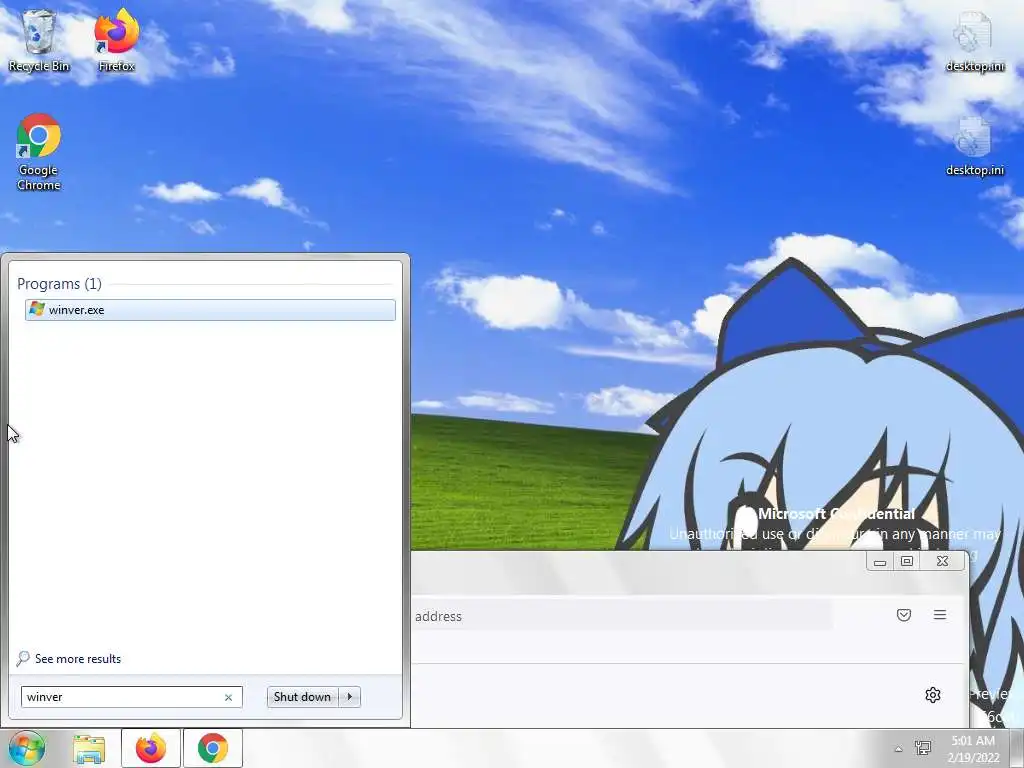
Task: Open the taskbar clock and date
Action: pyautogui.click(x=974, y=749)
